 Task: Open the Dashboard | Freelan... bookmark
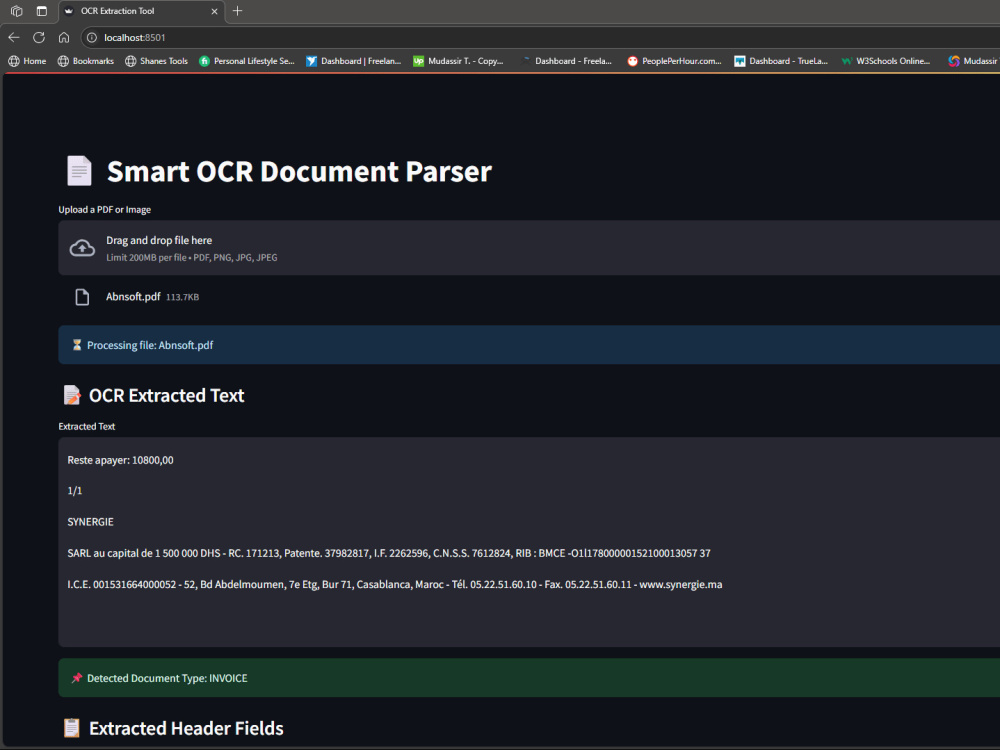[353, 61]
